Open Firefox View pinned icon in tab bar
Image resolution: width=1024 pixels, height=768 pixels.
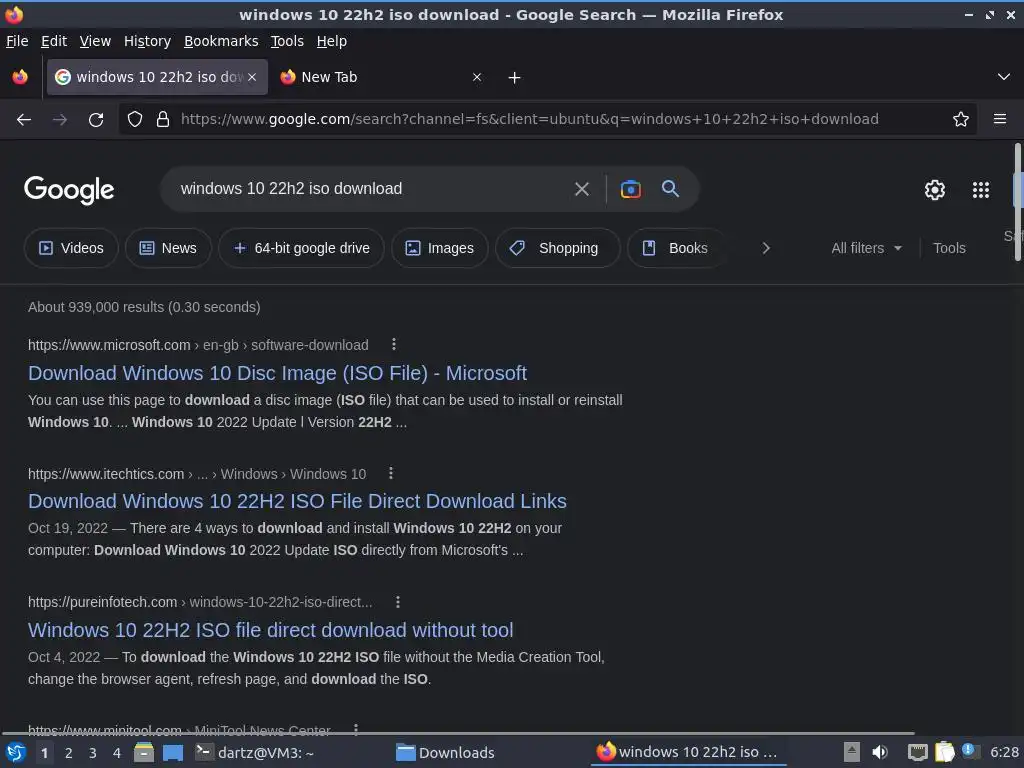click(20, 77)
